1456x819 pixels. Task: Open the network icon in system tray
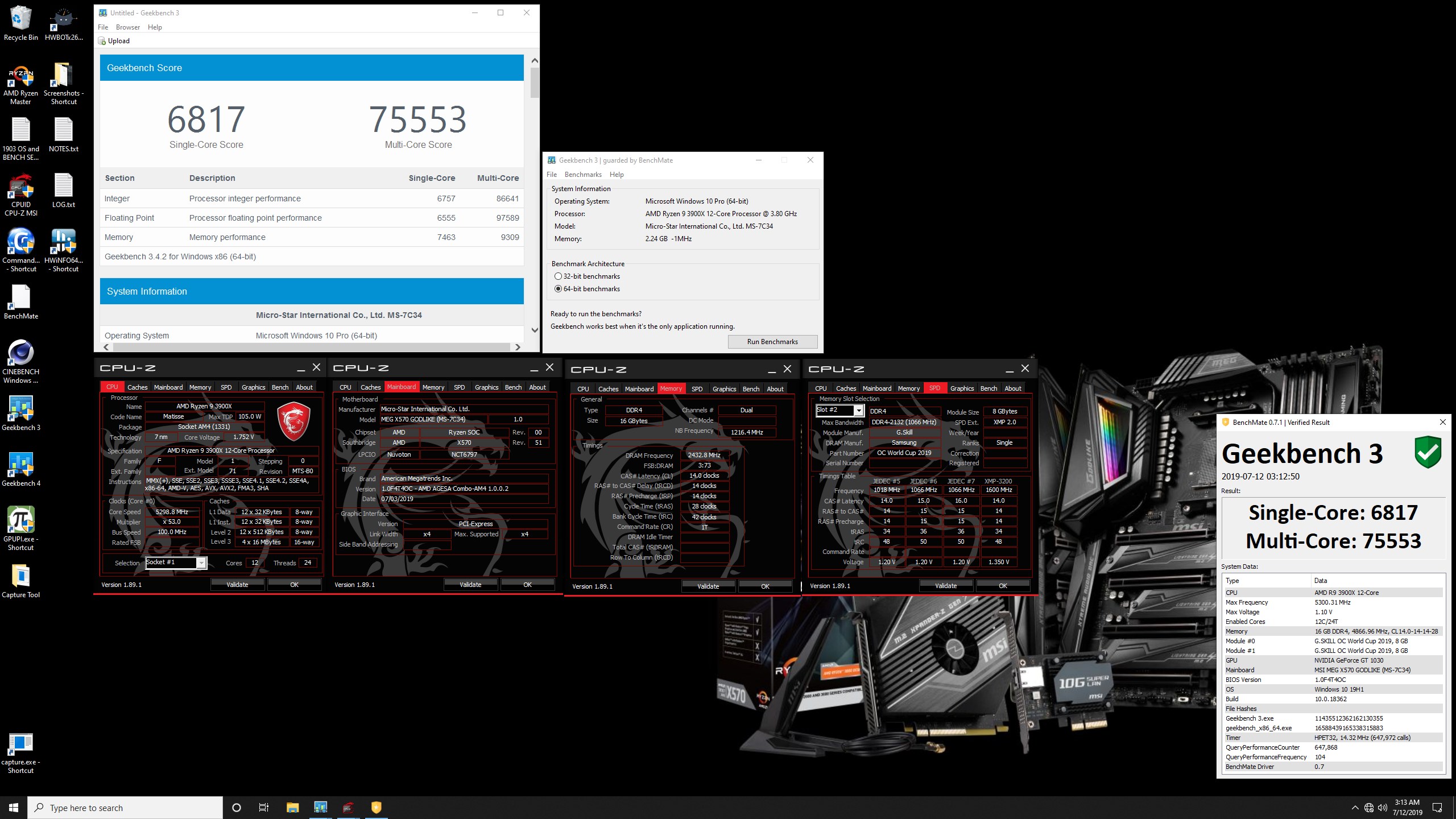(x=1369, y=808)
